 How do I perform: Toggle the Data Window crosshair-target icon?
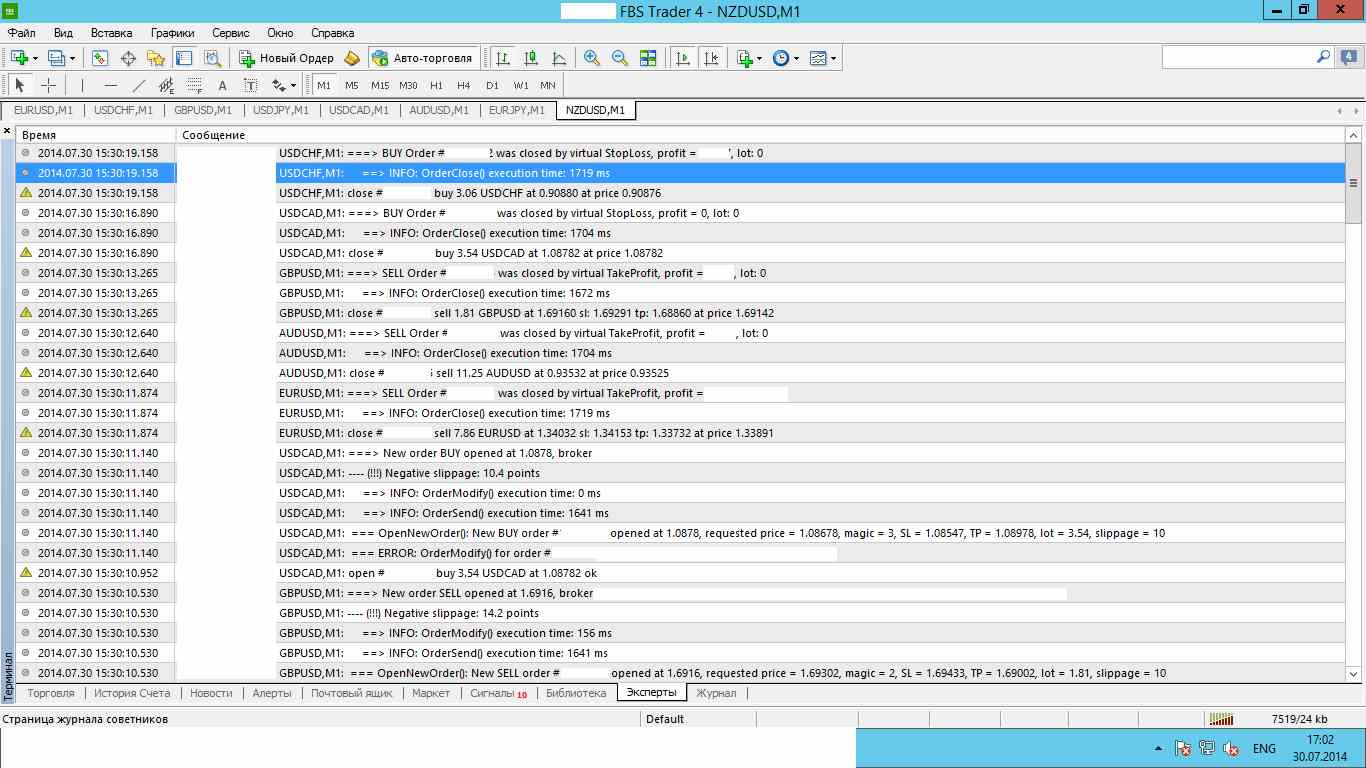coord(128,58)
